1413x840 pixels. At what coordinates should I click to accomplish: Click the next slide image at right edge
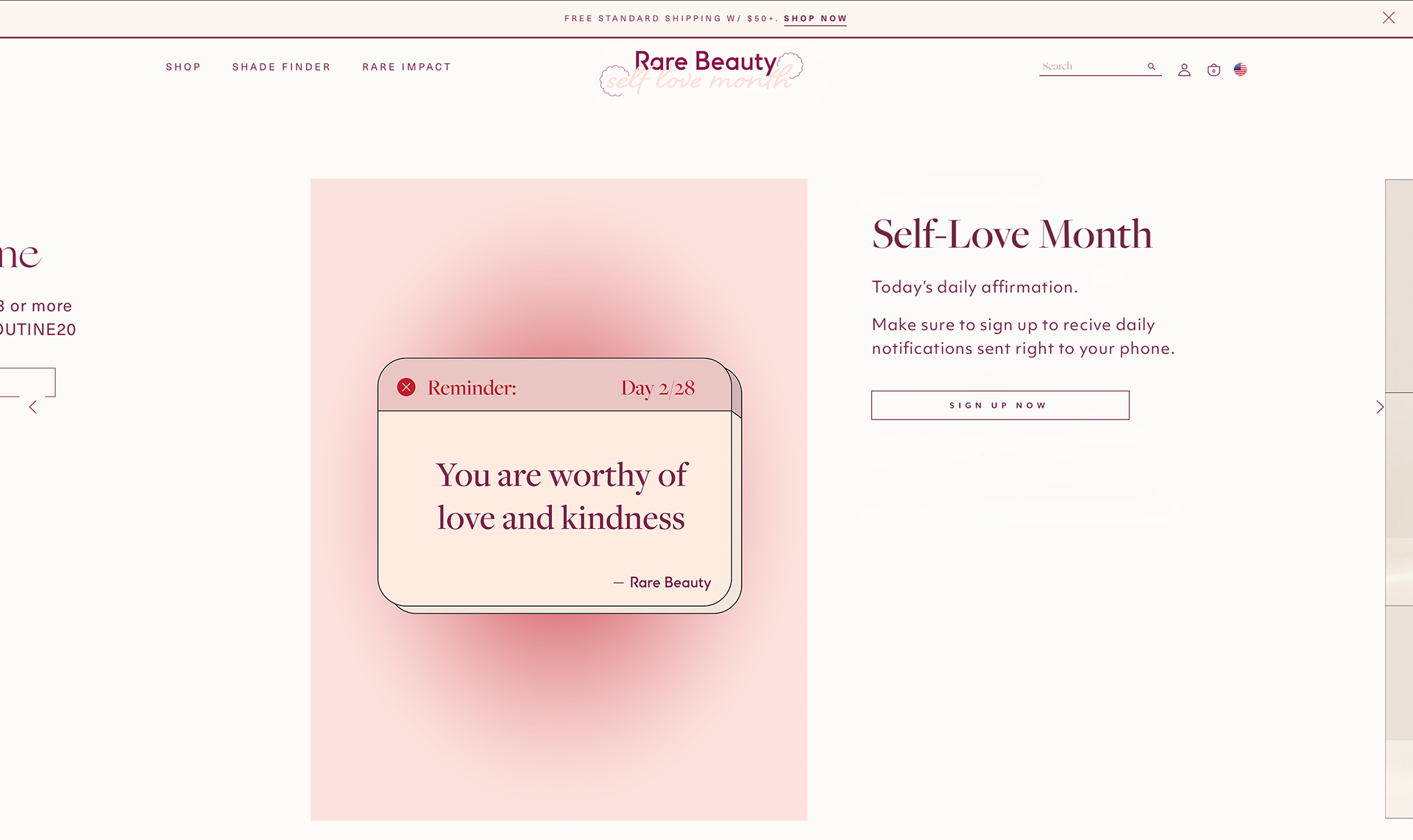[x=1399, y=498]
